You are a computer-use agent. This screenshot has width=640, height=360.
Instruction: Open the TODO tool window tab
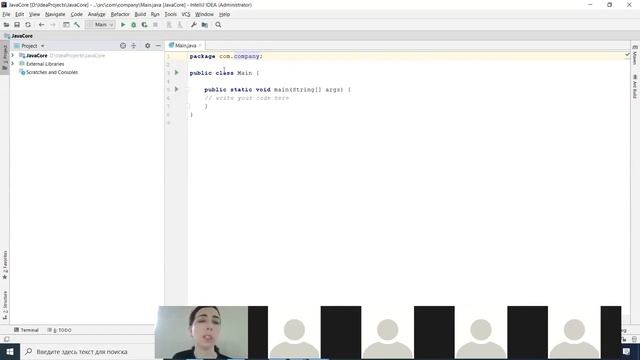(60, 330)
